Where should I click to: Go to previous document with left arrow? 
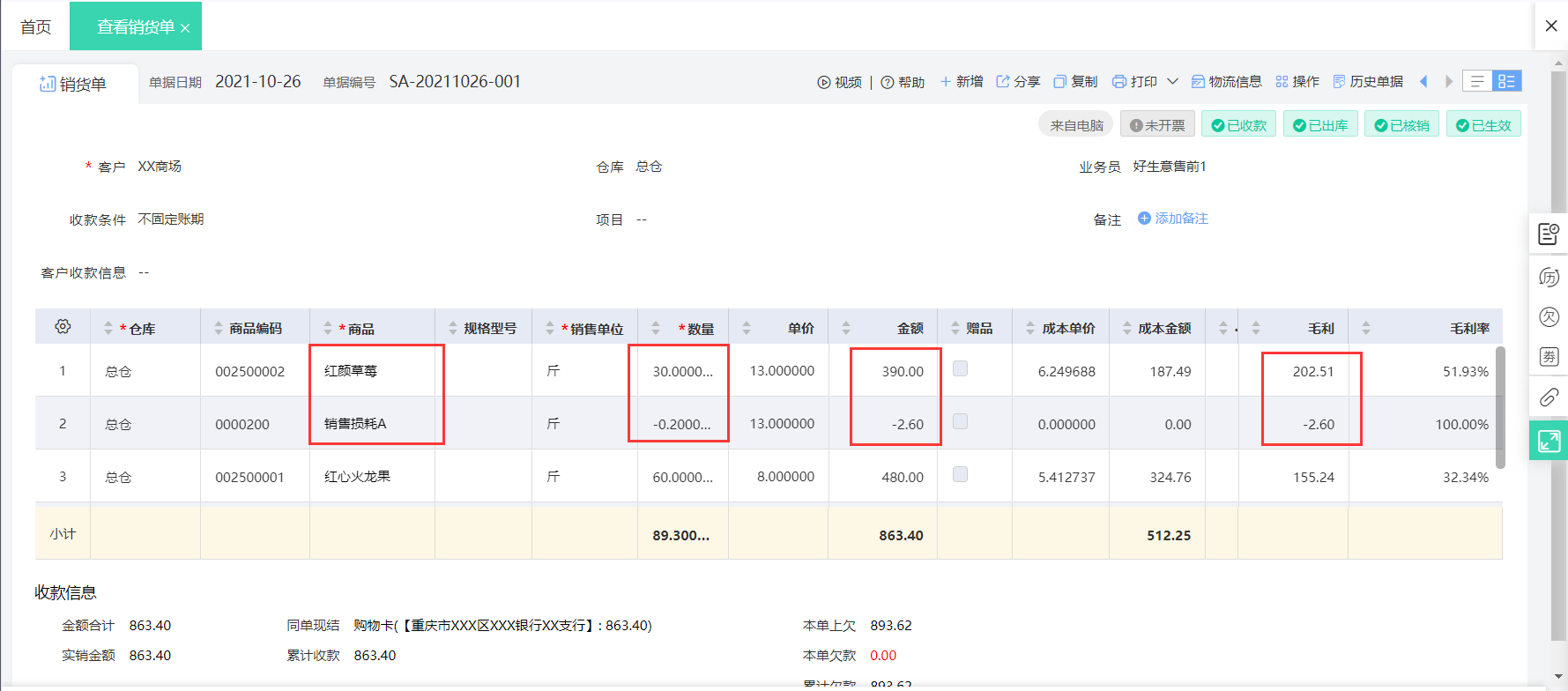[1423, 82]
